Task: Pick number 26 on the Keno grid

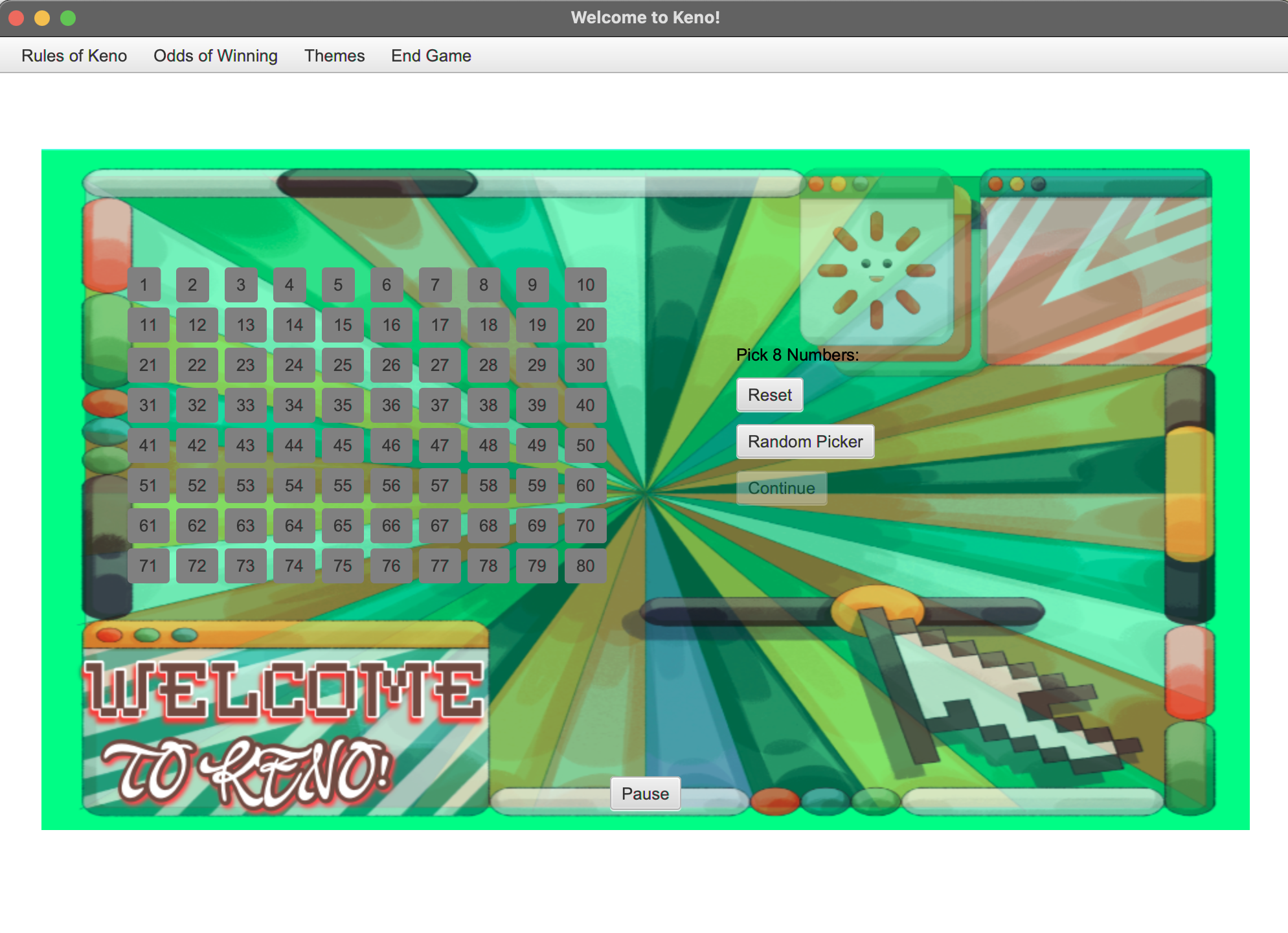Action: (x=391, y=365)
